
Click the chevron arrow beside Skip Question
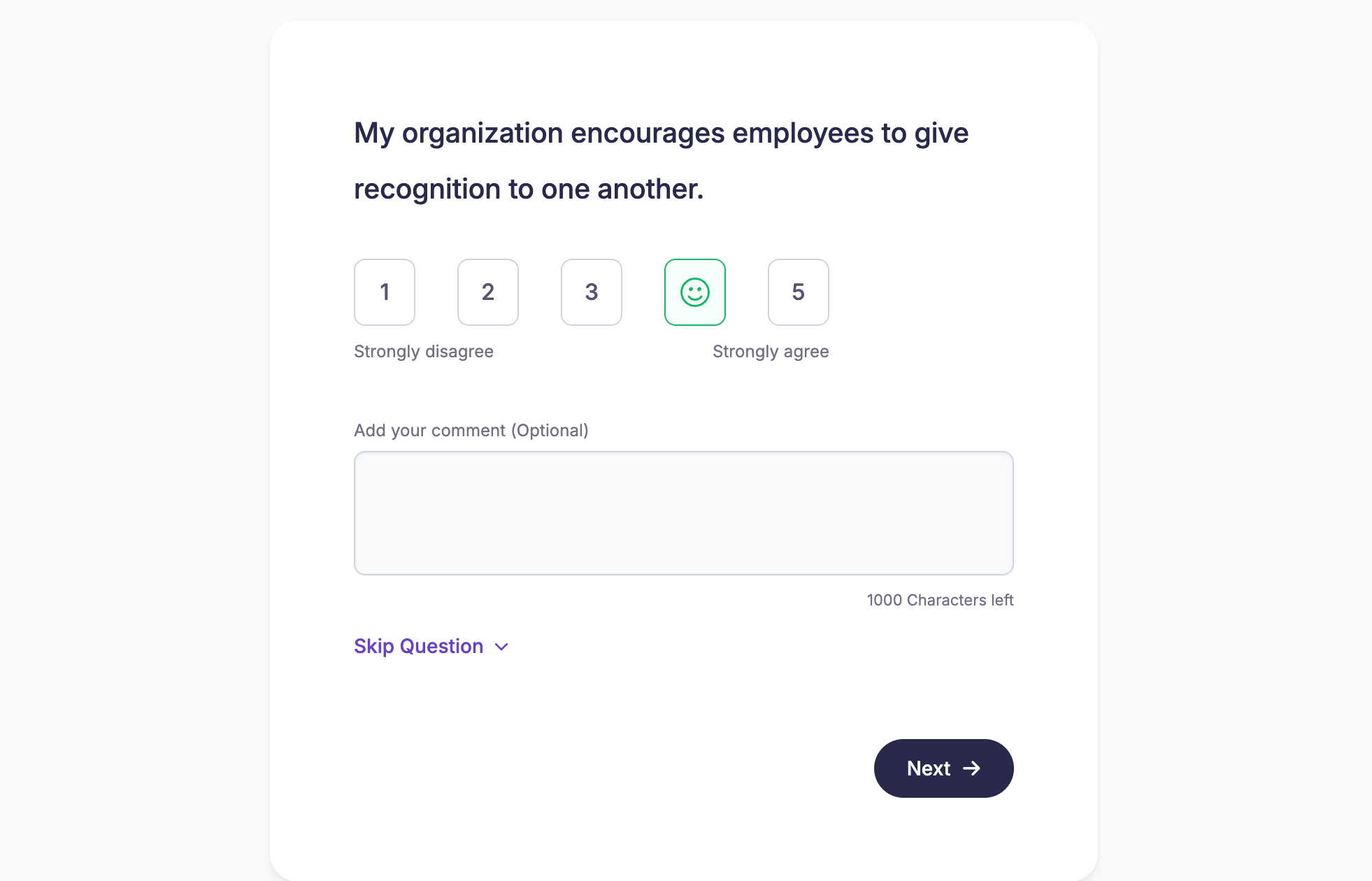(501, 647)
